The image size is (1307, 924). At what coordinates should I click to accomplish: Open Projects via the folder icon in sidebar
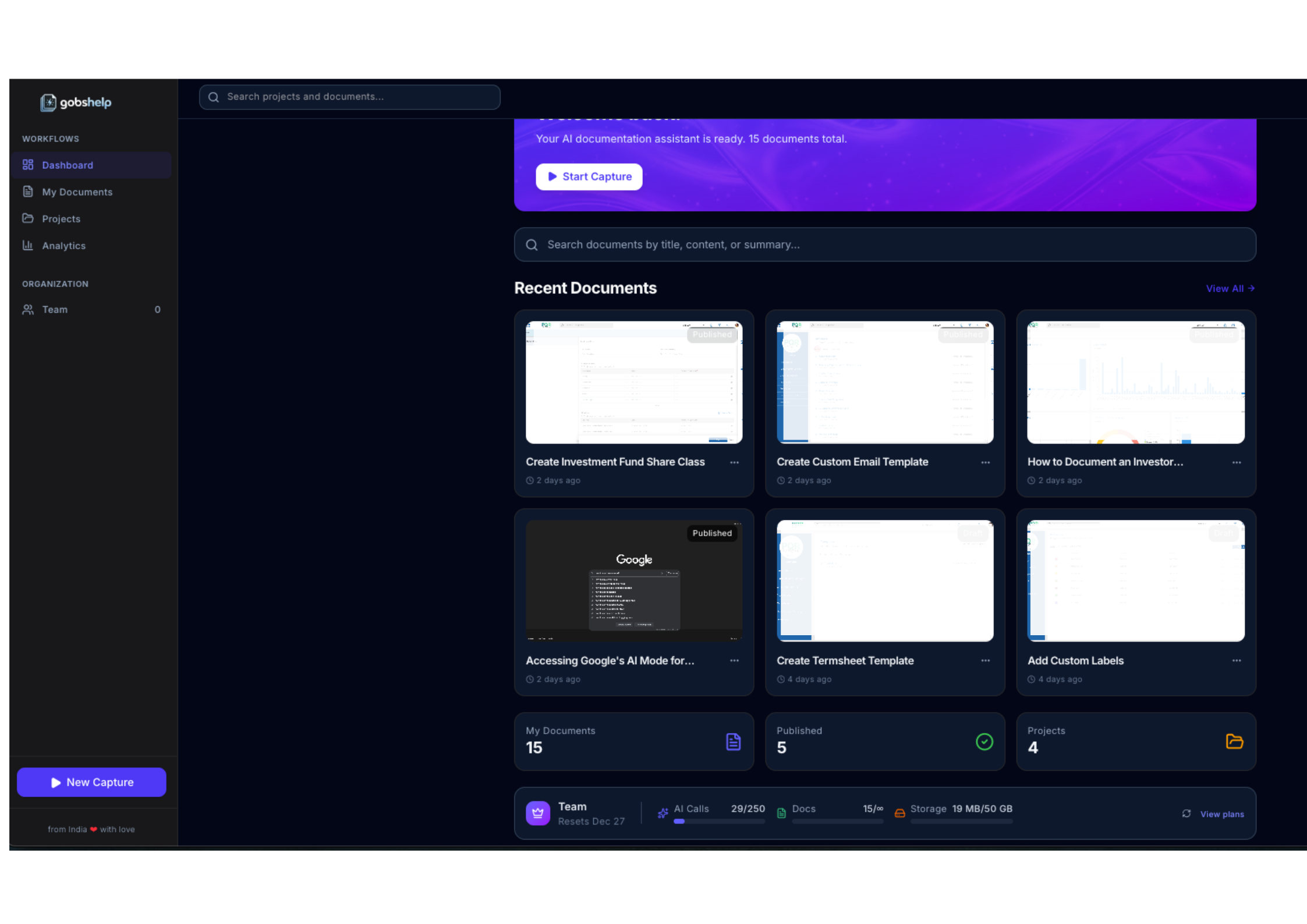tap(28, 218)
